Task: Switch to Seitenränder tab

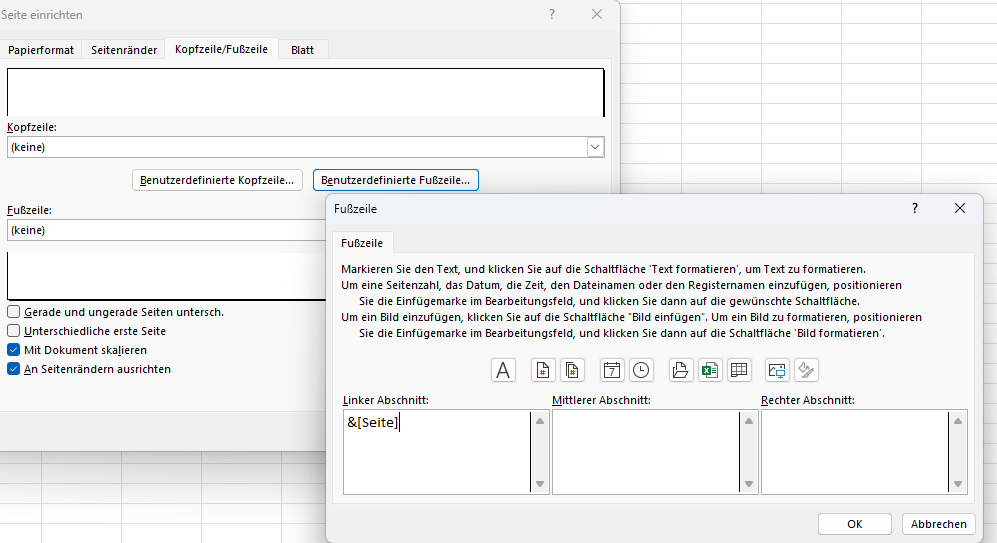Action: [x=124, y=50]
